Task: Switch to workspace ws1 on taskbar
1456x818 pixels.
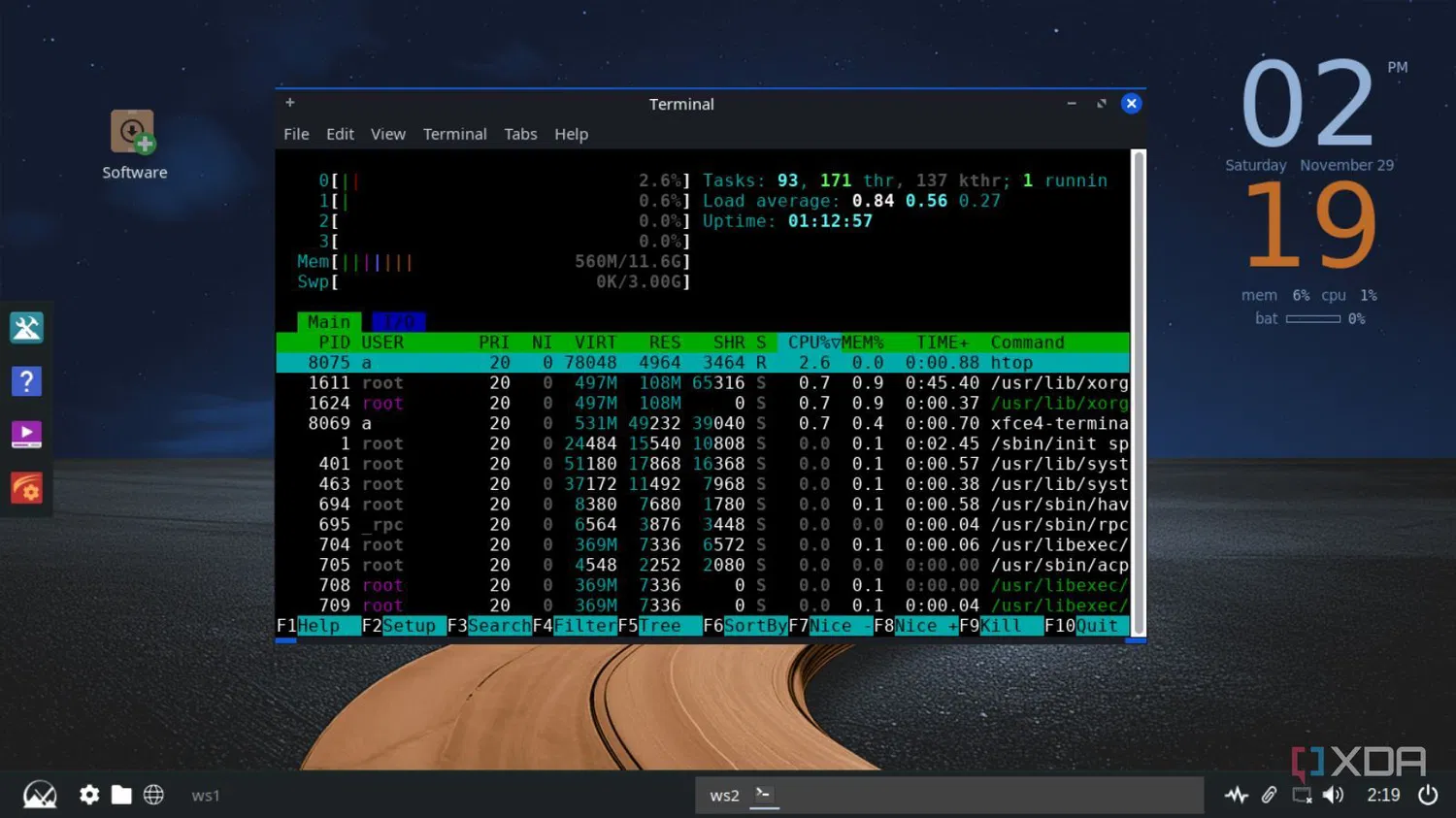Action: coord(205,796)
